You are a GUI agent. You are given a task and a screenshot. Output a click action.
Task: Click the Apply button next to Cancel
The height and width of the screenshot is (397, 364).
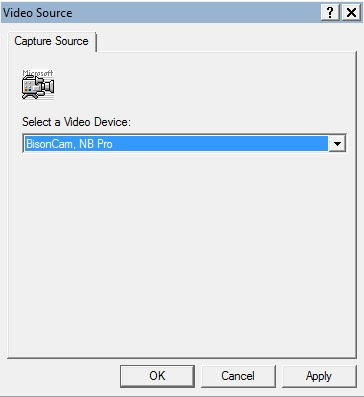[319, 376]
